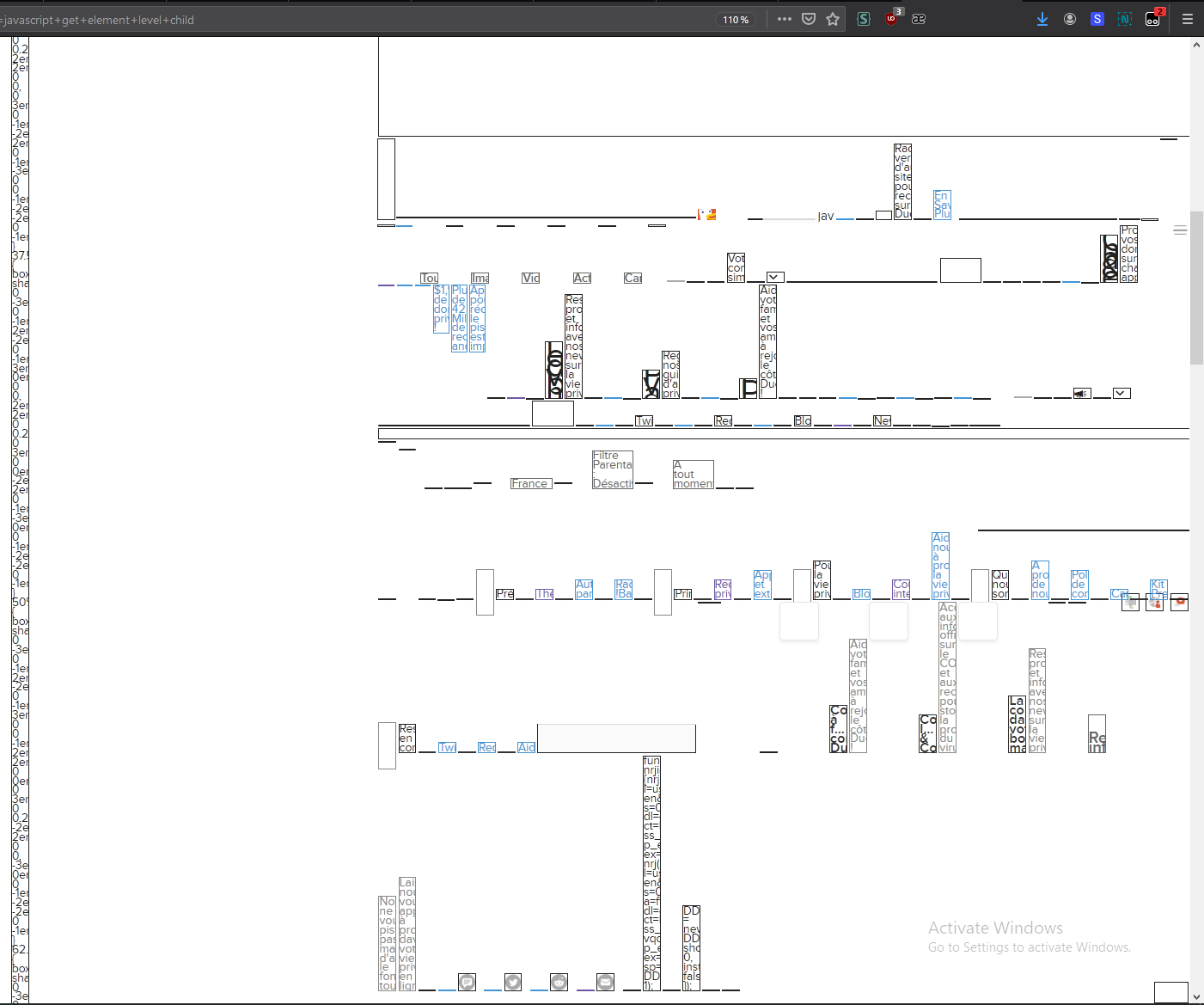This screenshot has width=1204, height=1005.
Task: Click the Twitter share icon
Action: [513, 982]
